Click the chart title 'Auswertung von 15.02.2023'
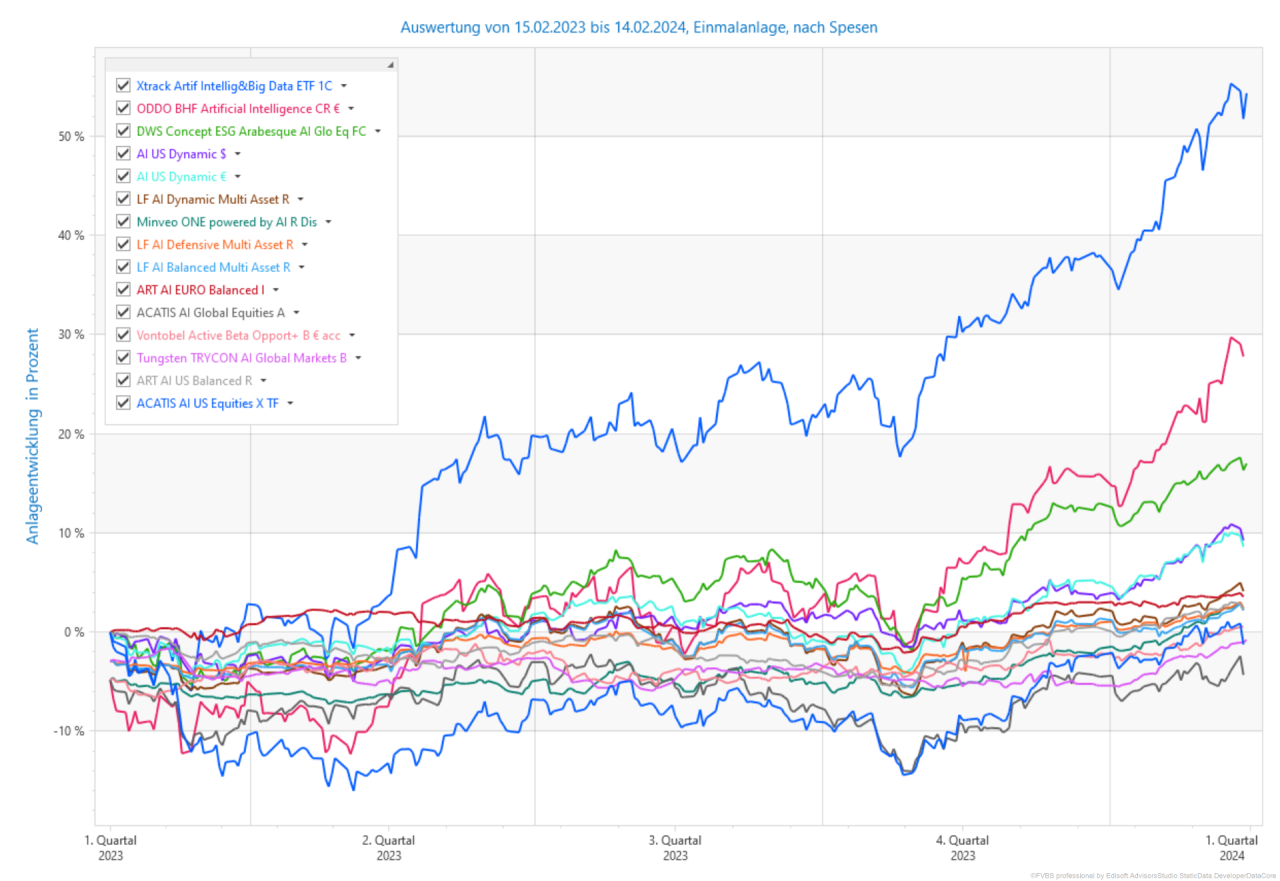 [638, 28]
